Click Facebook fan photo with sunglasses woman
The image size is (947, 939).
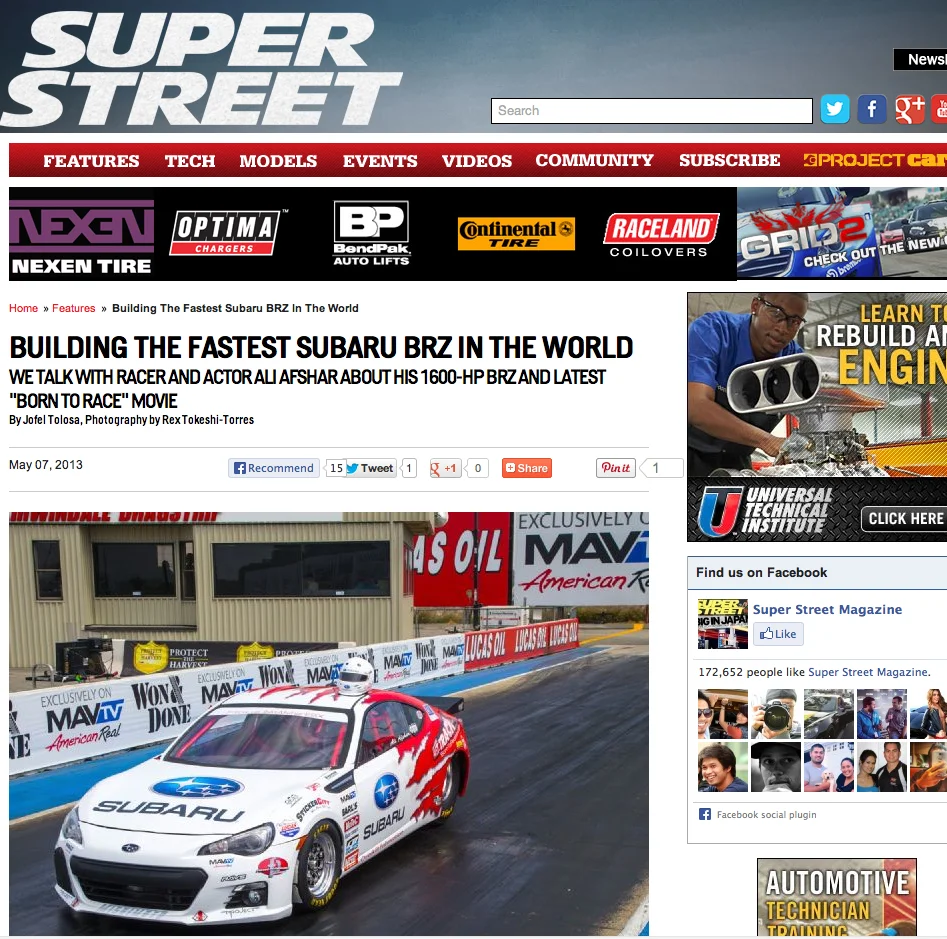click(x=723, y=714)
